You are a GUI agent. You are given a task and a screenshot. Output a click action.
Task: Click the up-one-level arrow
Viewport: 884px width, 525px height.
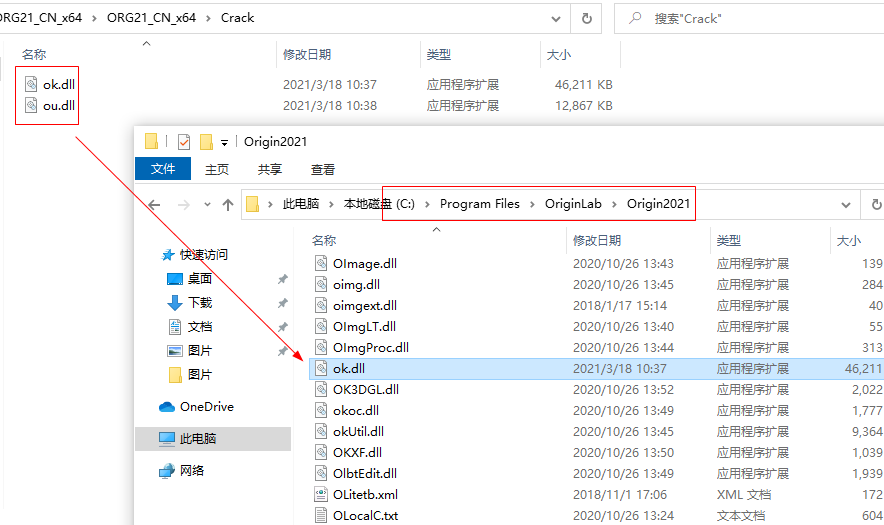coord(228,204)
